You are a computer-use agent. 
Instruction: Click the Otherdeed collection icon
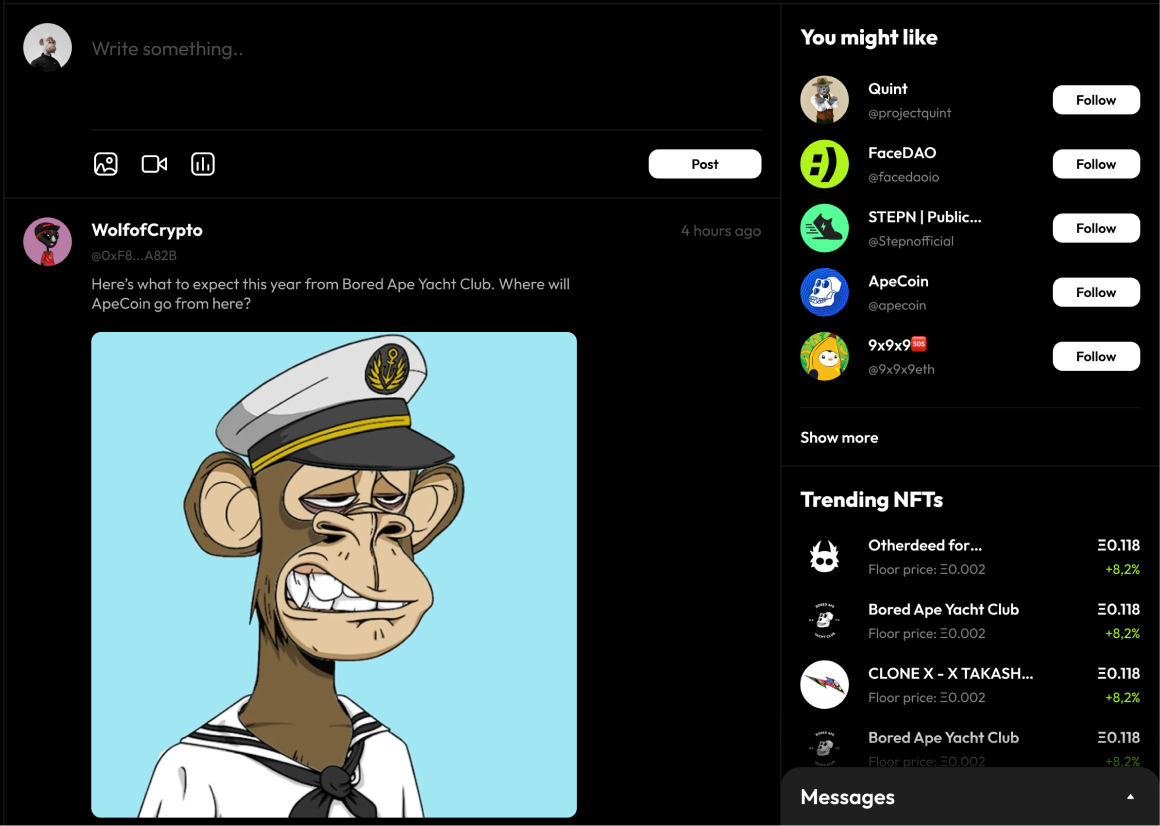coord(825,557)
